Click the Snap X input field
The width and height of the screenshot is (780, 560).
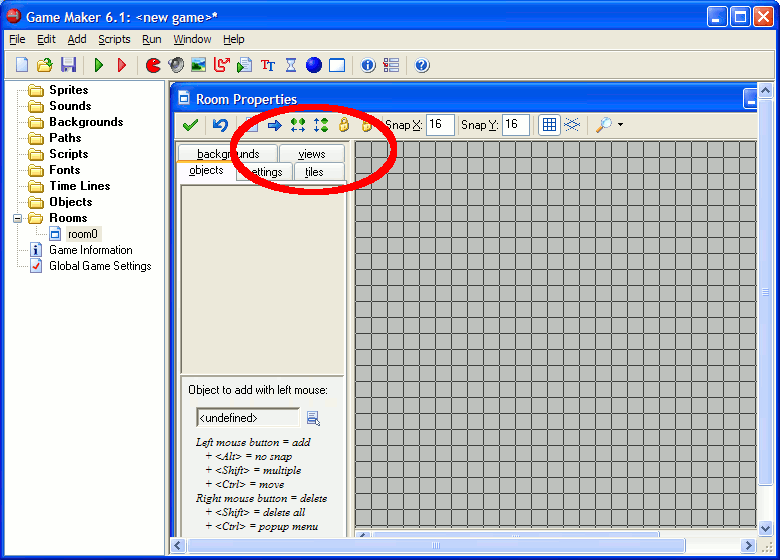coord(440,125)
